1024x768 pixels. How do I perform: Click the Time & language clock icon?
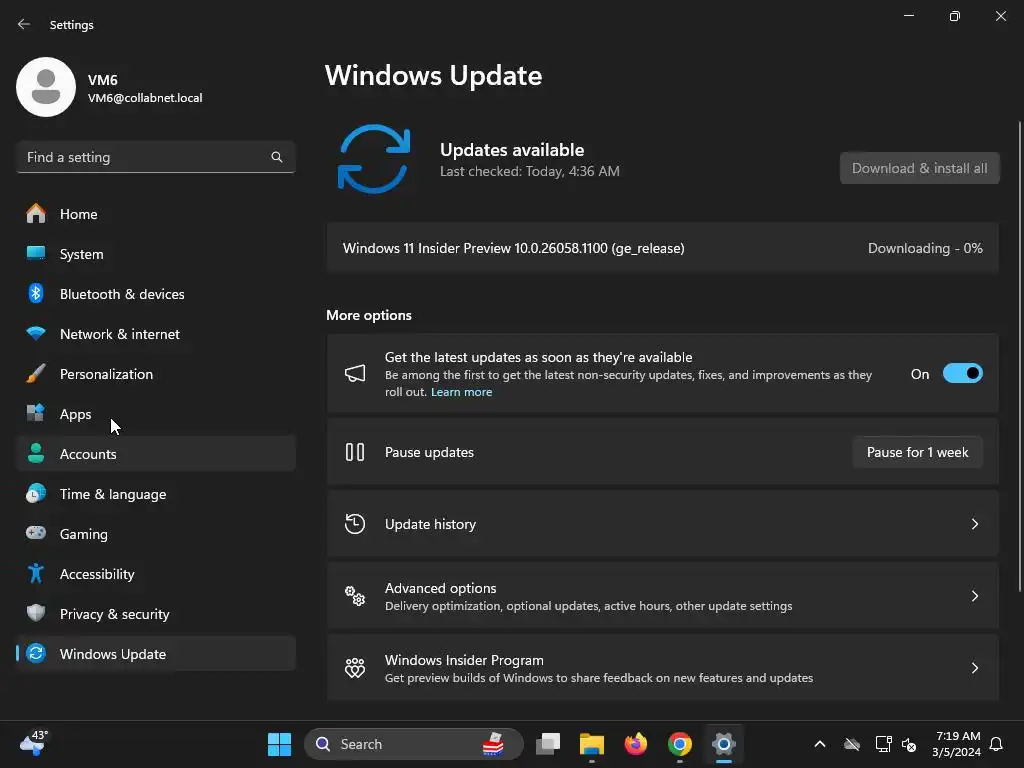pyautogui.click(x=36, y=494)
